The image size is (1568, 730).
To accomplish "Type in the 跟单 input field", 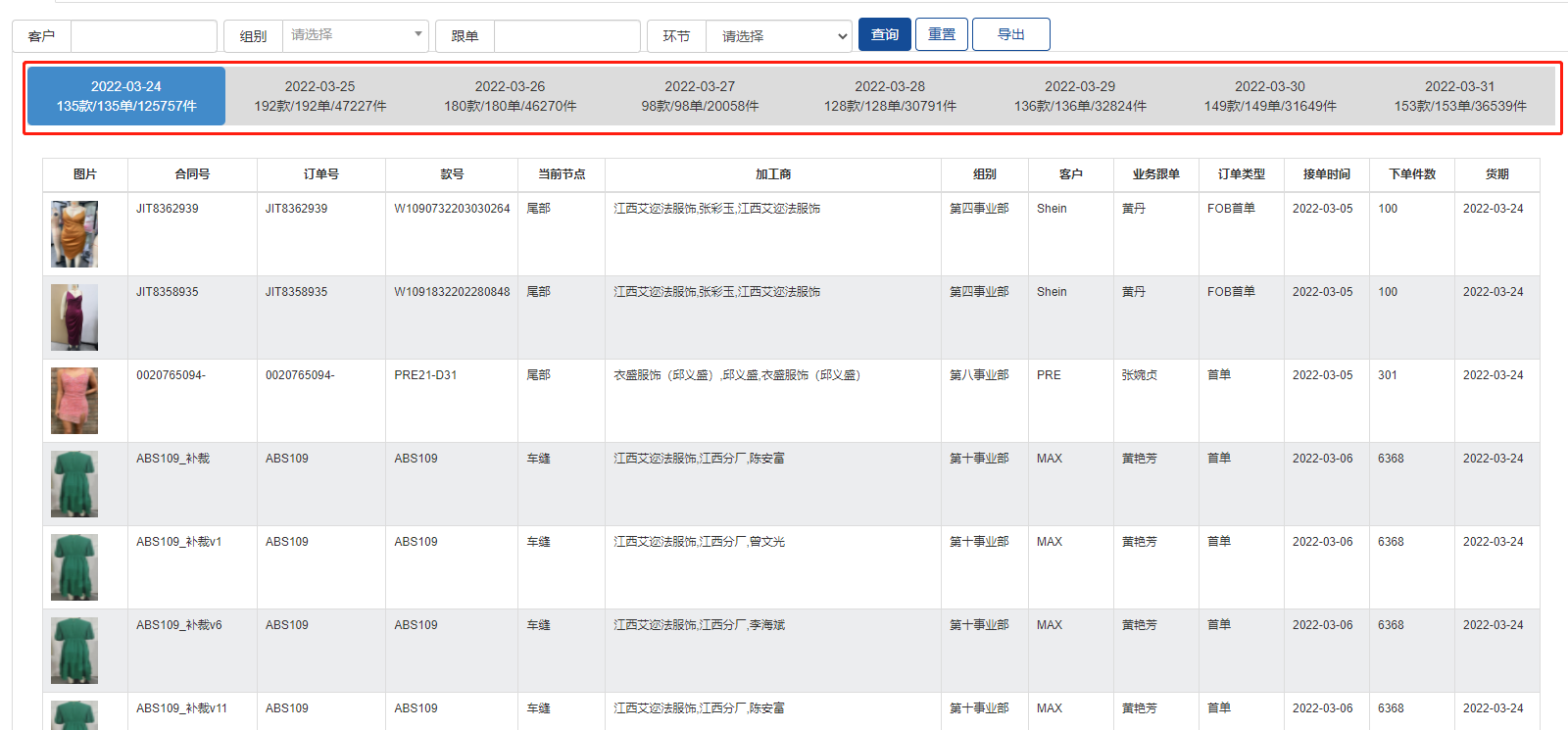I will tap(566, 36).
